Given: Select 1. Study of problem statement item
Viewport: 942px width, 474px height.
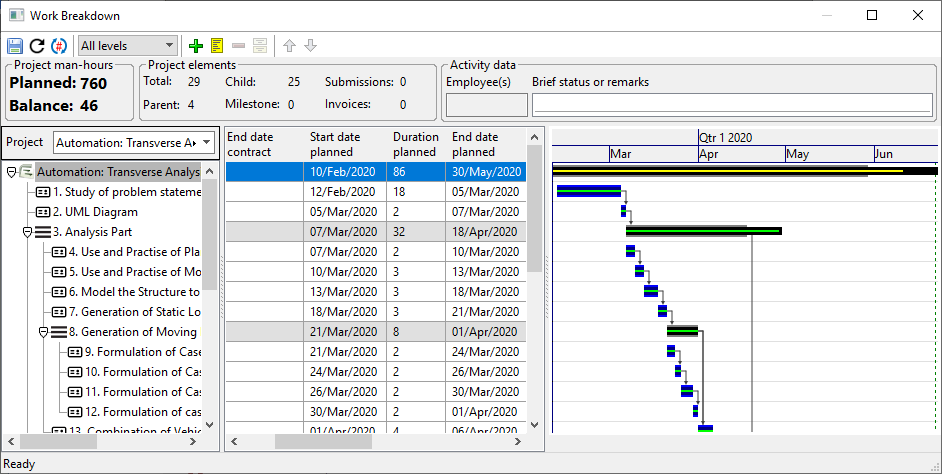Looking at the screenshot, I should (x=125, y=192).
